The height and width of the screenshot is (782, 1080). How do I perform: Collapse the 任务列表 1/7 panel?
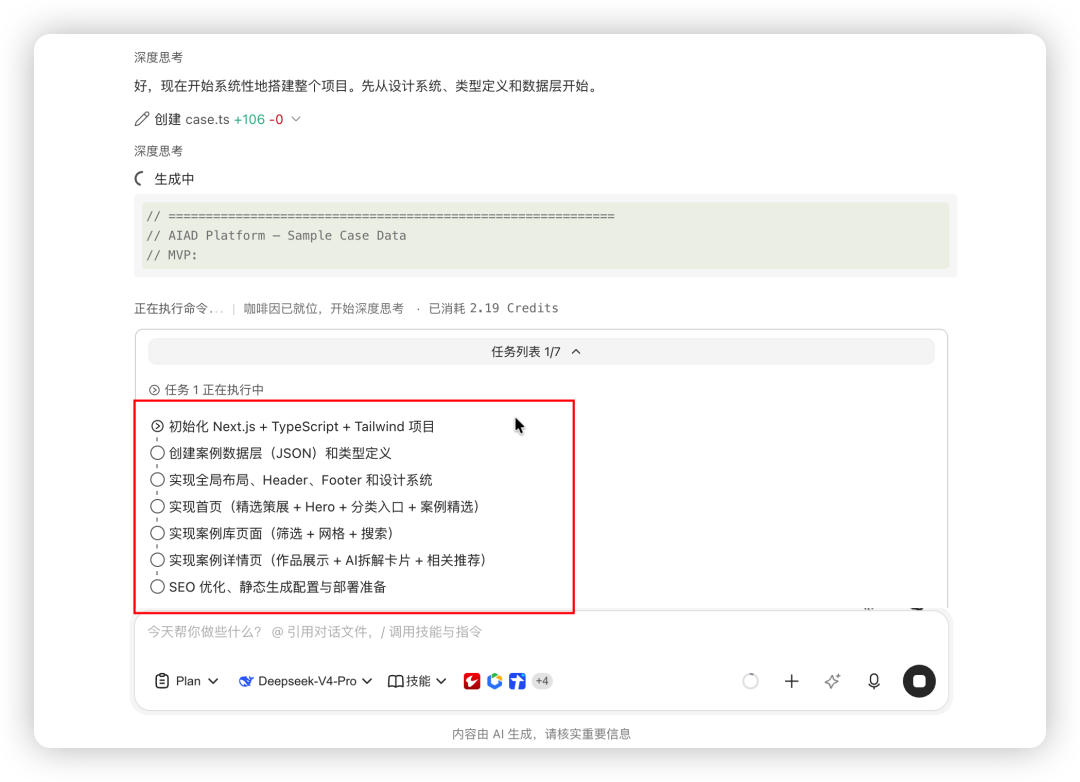click(x=541, y=352)
